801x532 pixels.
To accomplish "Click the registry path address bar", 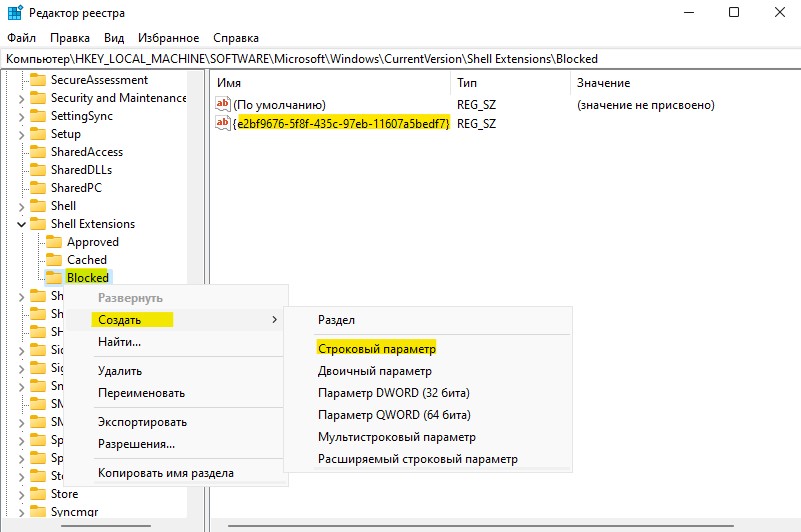I will [x=400, y=59].
